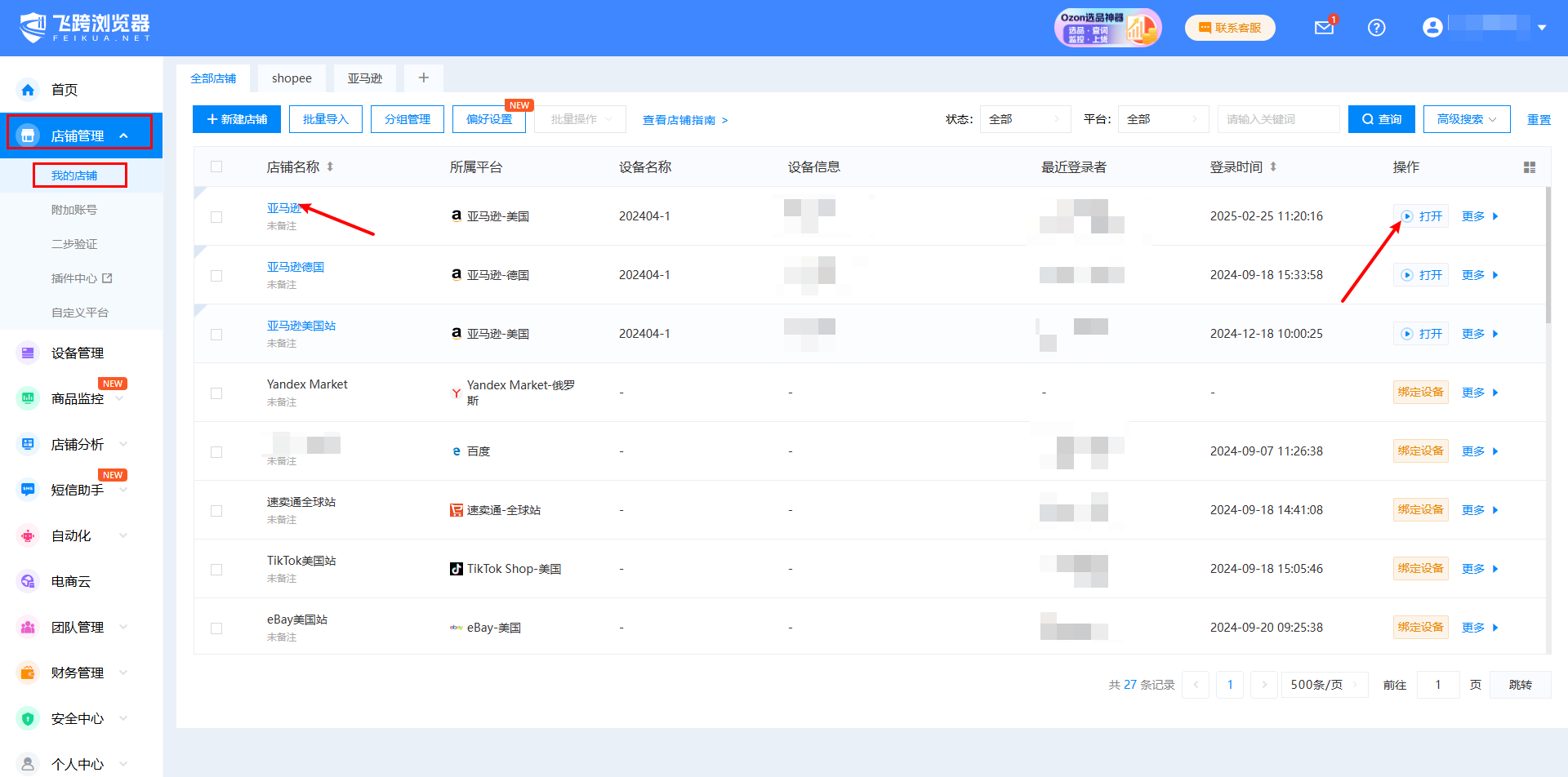This screenshot has height=777, width=1568.
Task: Switch to the shopee tab
Action: point(292,78)
